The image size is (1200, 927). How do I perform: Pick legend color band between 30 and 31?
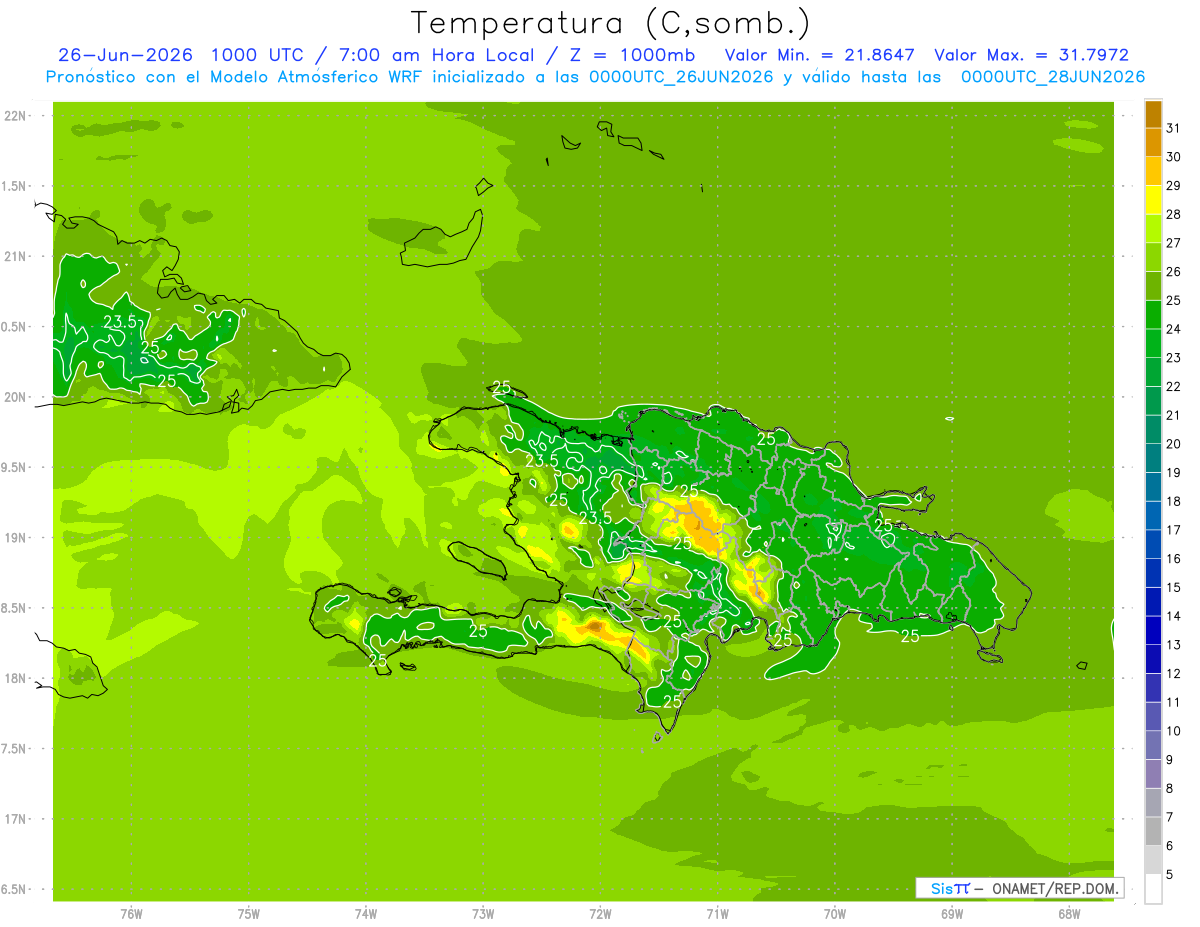click(x=1153, y=142)
